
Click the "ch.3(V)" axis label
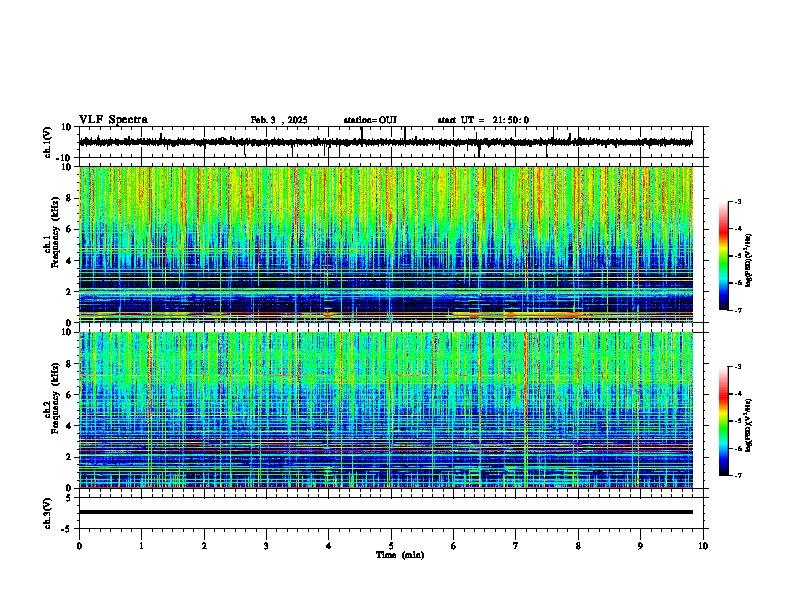48,513
